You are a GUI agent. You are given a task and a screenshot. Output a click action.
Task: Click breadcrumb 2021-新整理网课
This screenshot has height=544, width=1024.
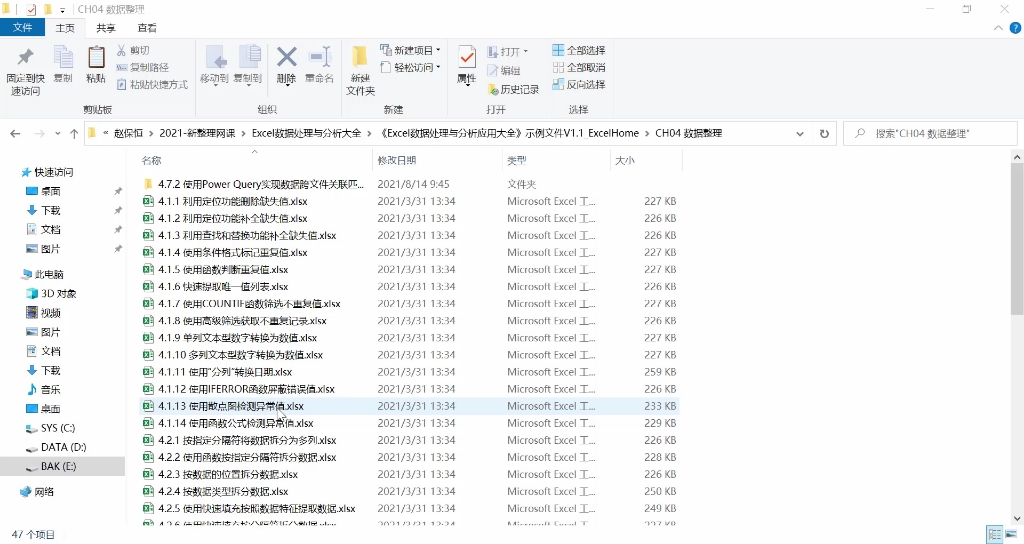pyautogui.click(x=197, y=133)
